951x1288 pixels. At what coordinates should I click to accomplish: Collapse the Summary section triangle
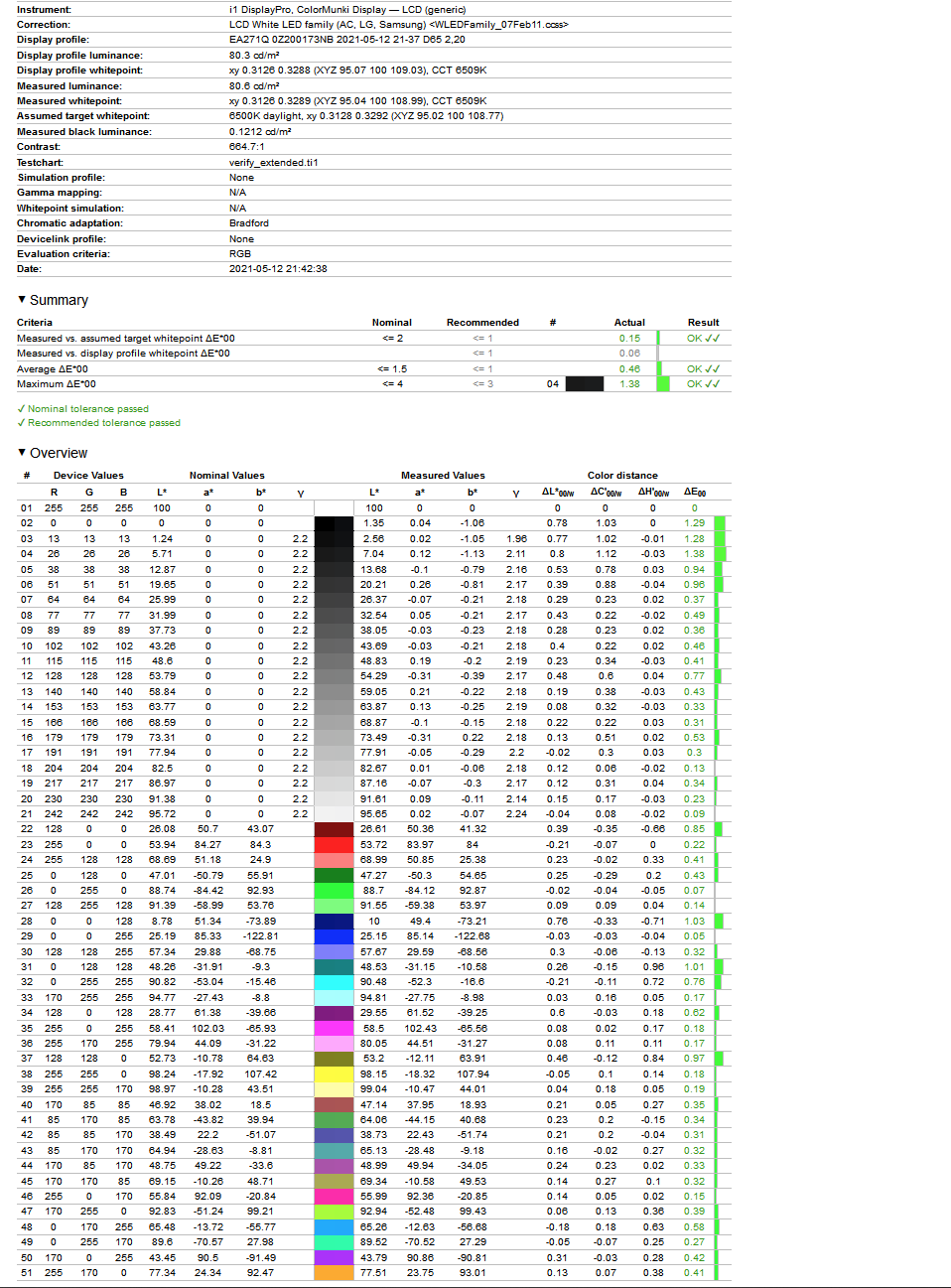(x=22, y=300)
